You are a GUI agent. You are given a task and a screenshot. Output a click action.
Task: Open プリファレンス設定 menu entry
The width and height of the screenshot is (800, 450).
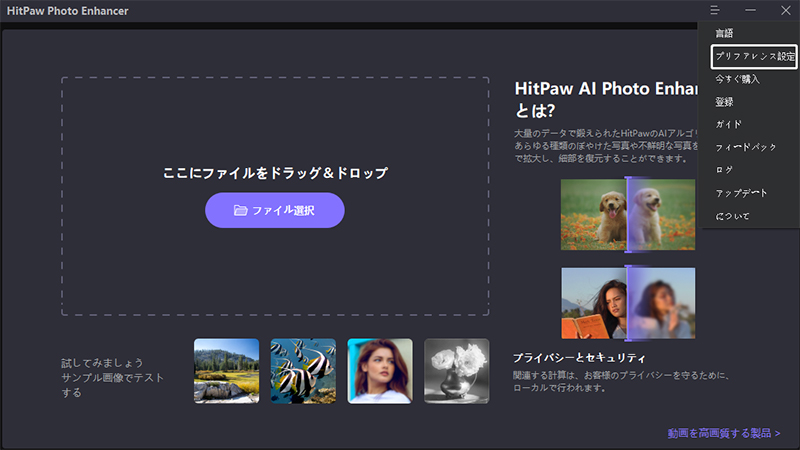(x=754, y=57)
